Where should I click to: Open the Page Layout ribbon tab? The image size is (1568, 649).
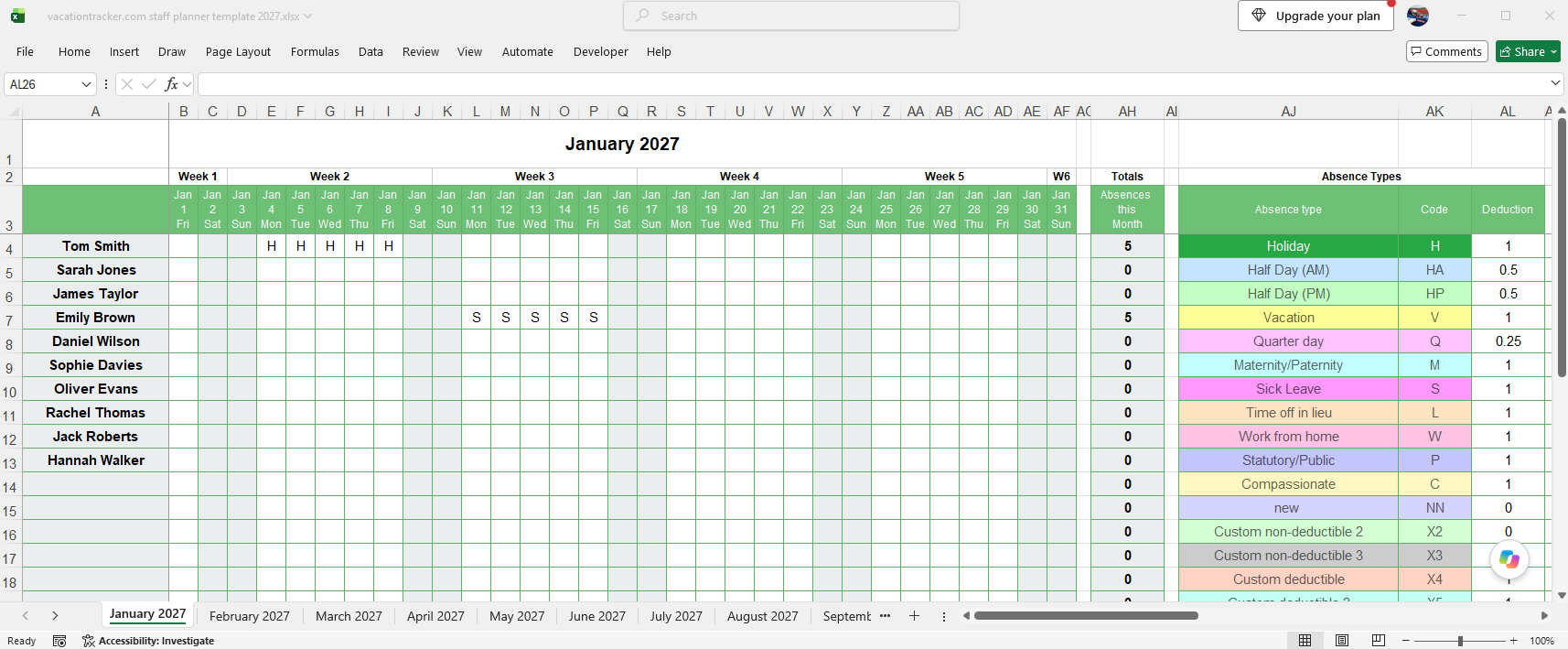tap(238, 52)
